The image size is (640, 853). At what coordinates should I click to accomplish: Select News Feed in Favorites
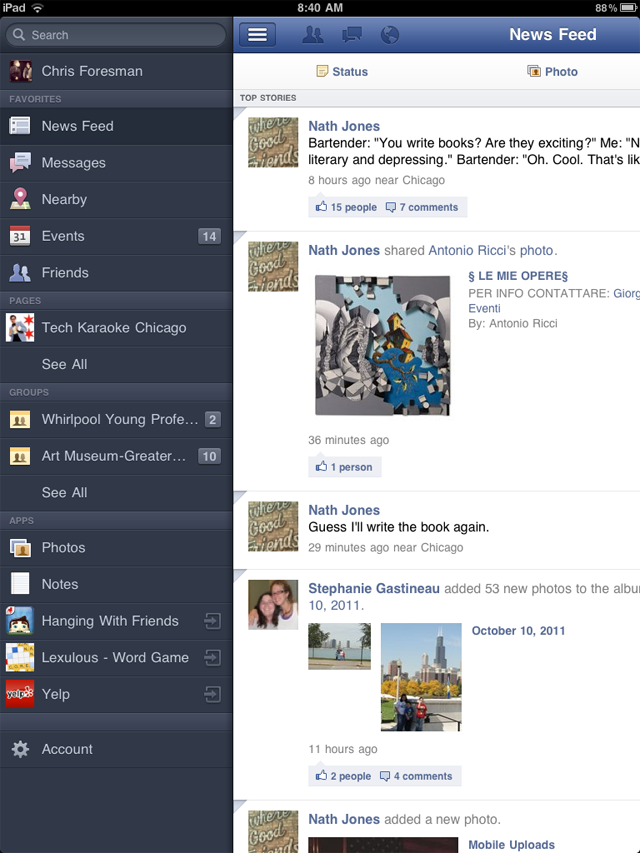(116, 126)
